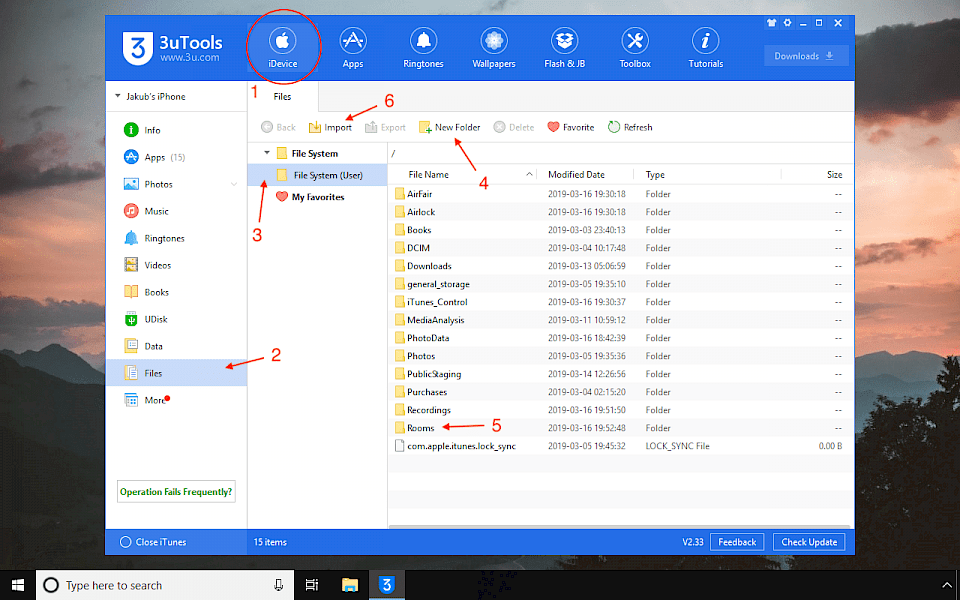
Task: Click the Favorite heart button
Action: (x=571, y=127)
